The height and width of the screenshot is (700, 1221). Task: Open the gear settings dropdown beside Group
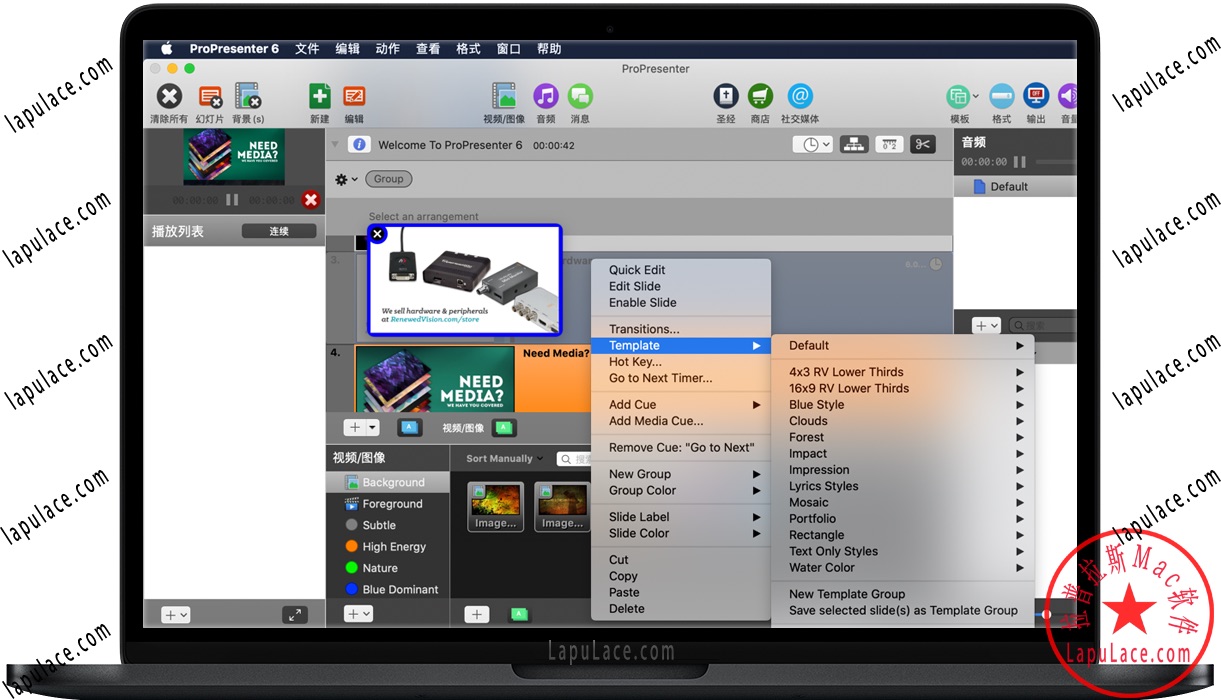[x=345, y=180]
